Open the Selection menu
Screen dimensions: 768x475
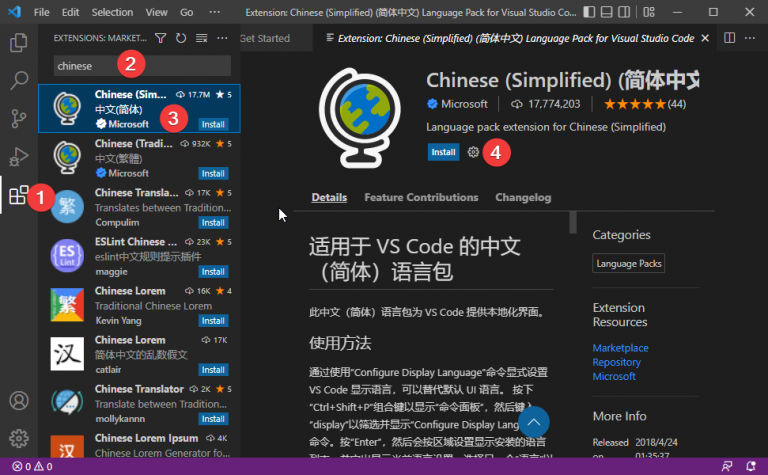[x=112, y=12]
